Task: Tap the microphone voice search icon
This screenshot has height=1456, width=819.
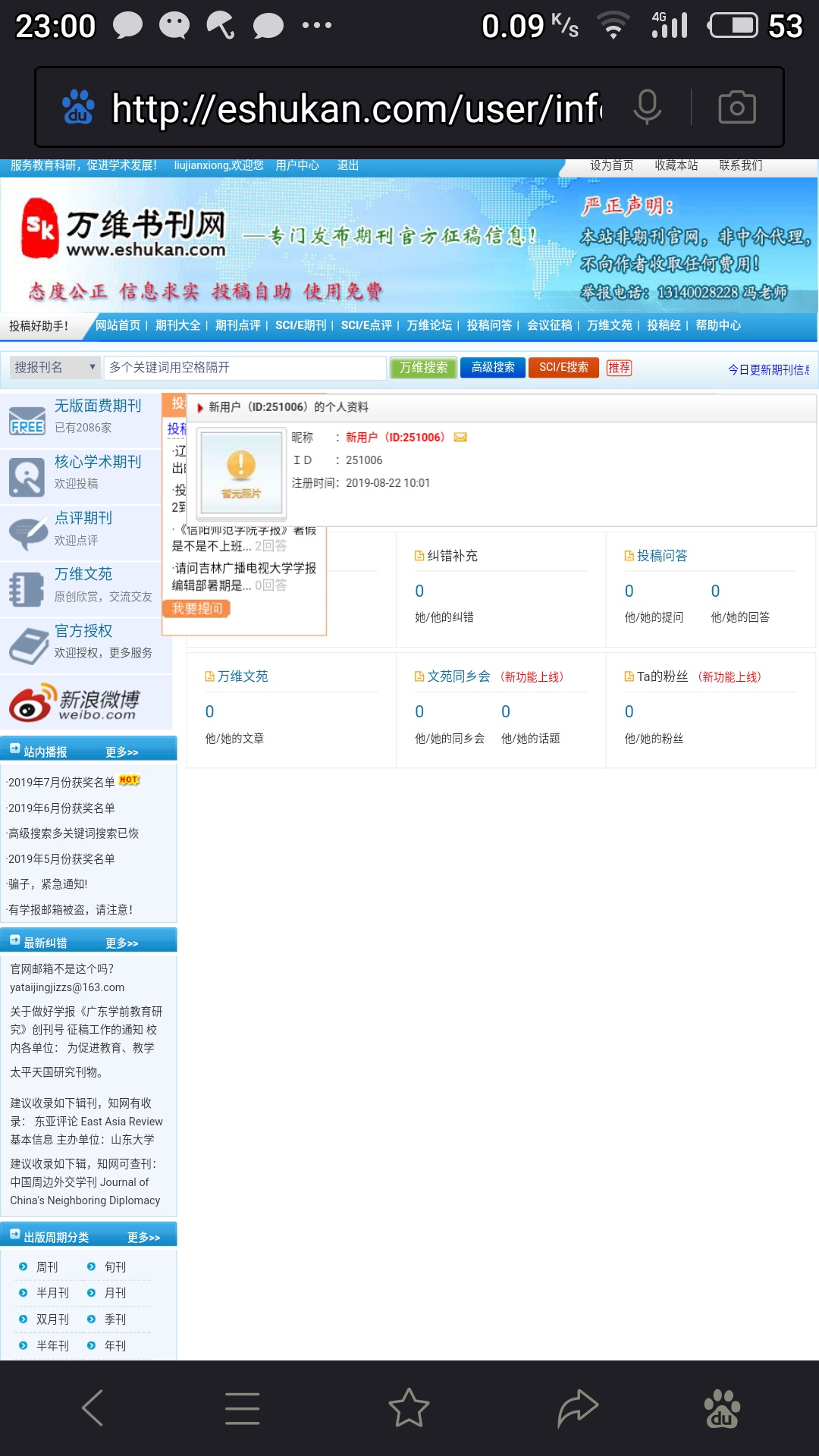Action: (x=647, y=107)
